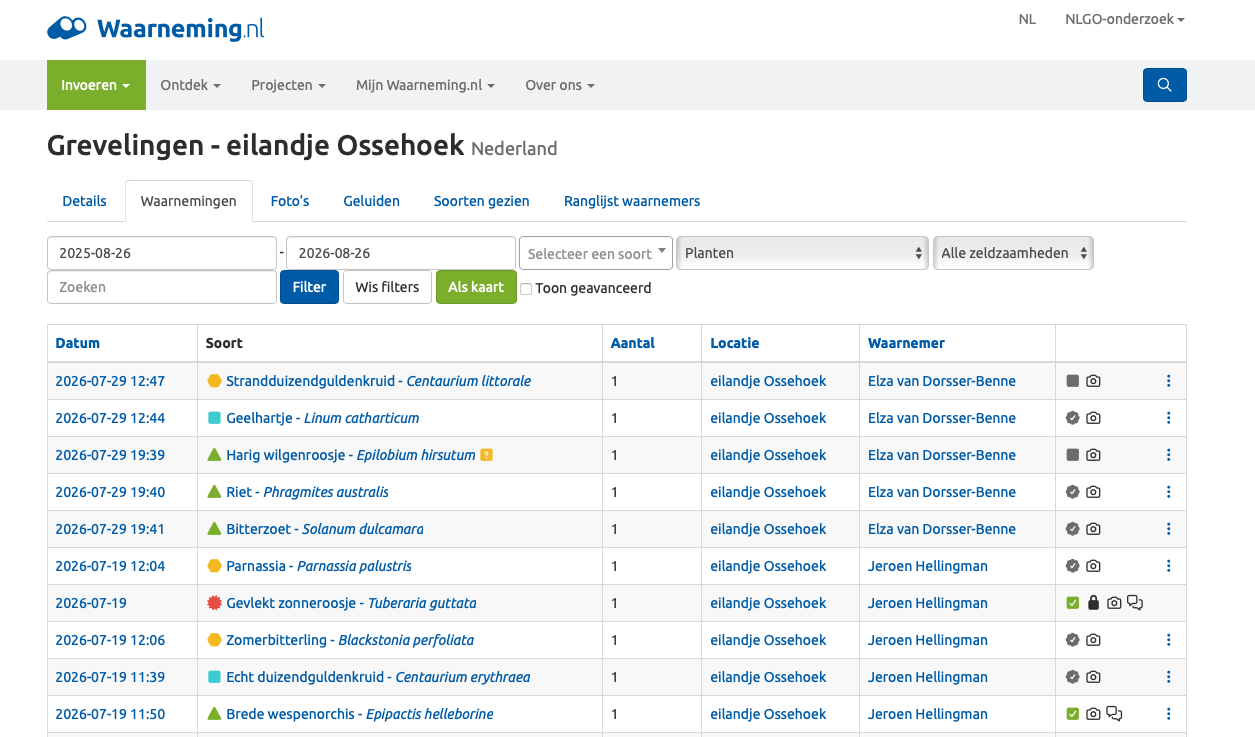This screenshot has width=1255, height=737.
Task: Open the Ontdek dropdown menu
Action: [x=191, y=85]
